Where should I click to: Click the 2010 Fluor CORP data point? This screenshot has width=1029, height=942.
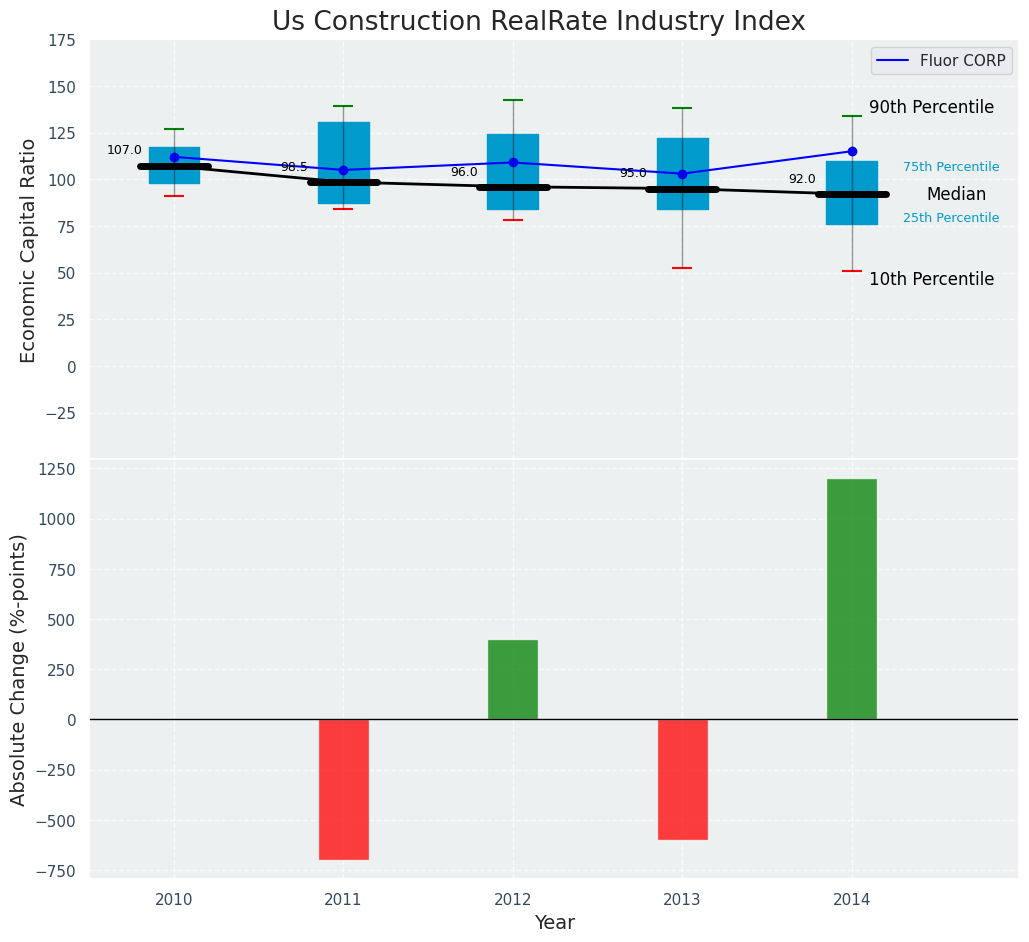point(174,157)
